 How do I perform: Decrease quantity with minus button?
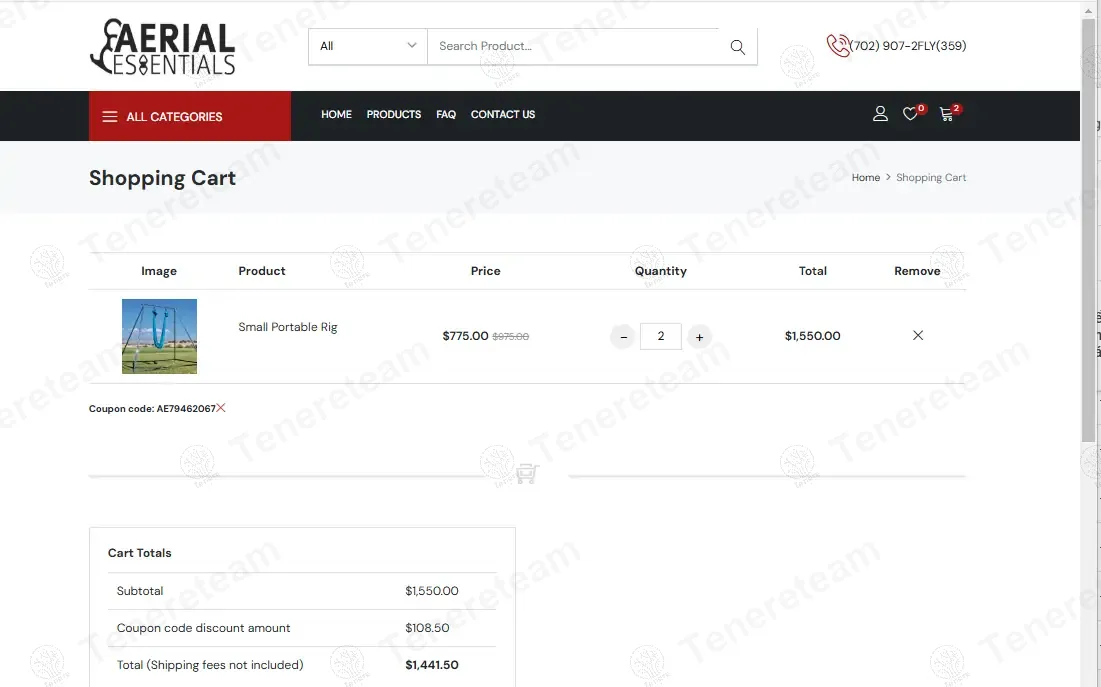(x=623, y=337)
